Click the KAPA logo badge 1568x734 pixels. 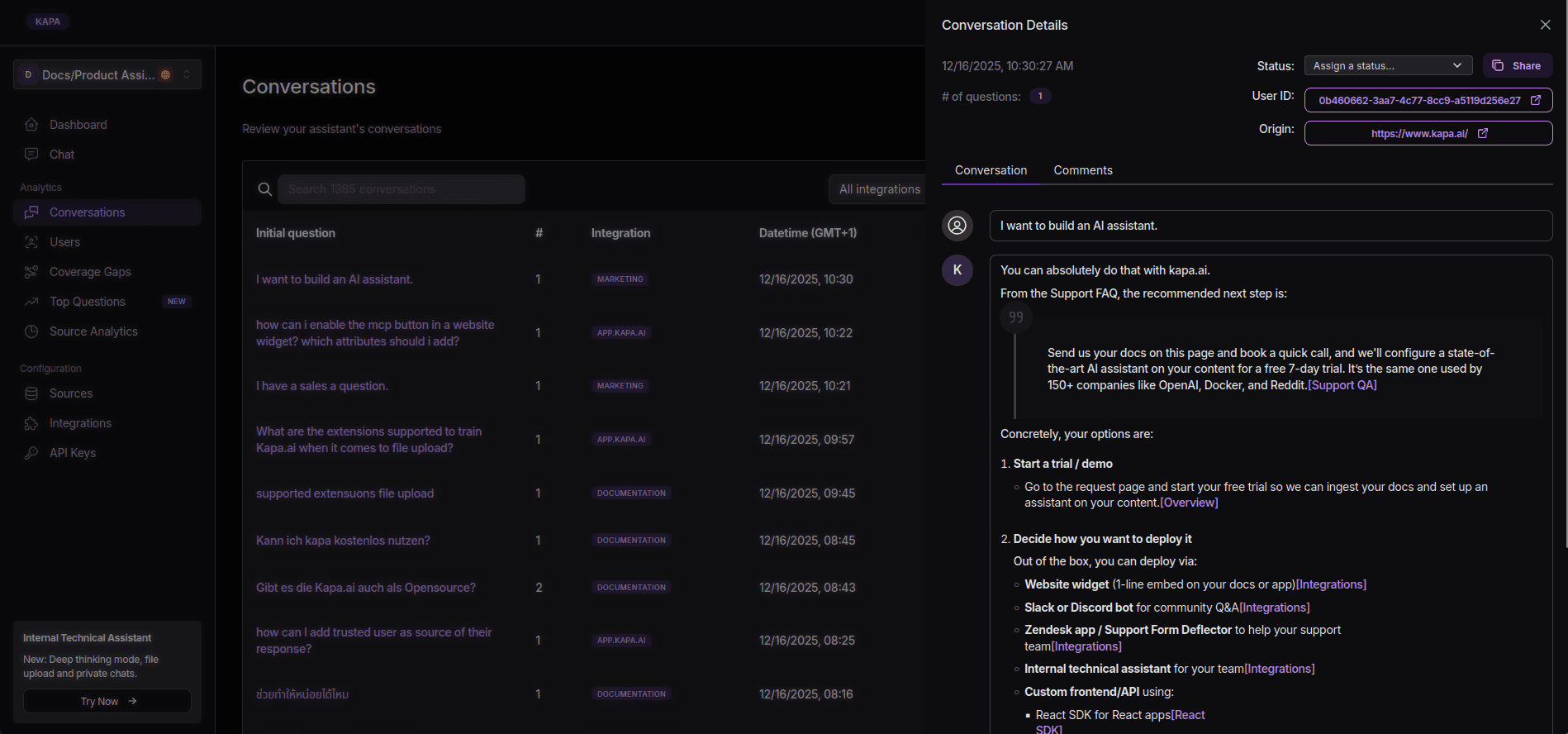click(48, 21)
